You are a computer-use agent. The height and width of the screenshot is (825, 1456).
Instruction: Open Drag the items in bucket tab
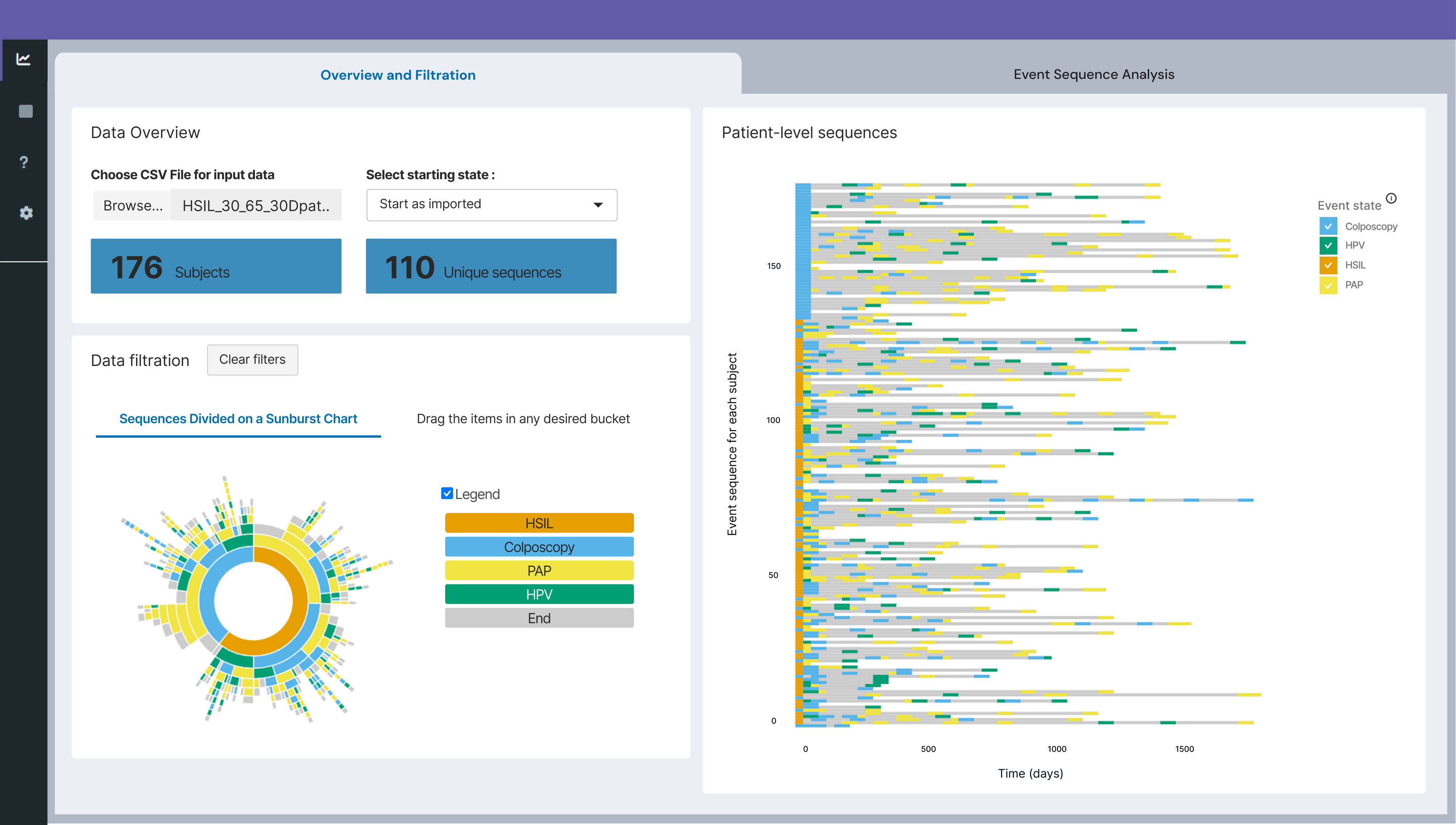(x=523, y=419)
